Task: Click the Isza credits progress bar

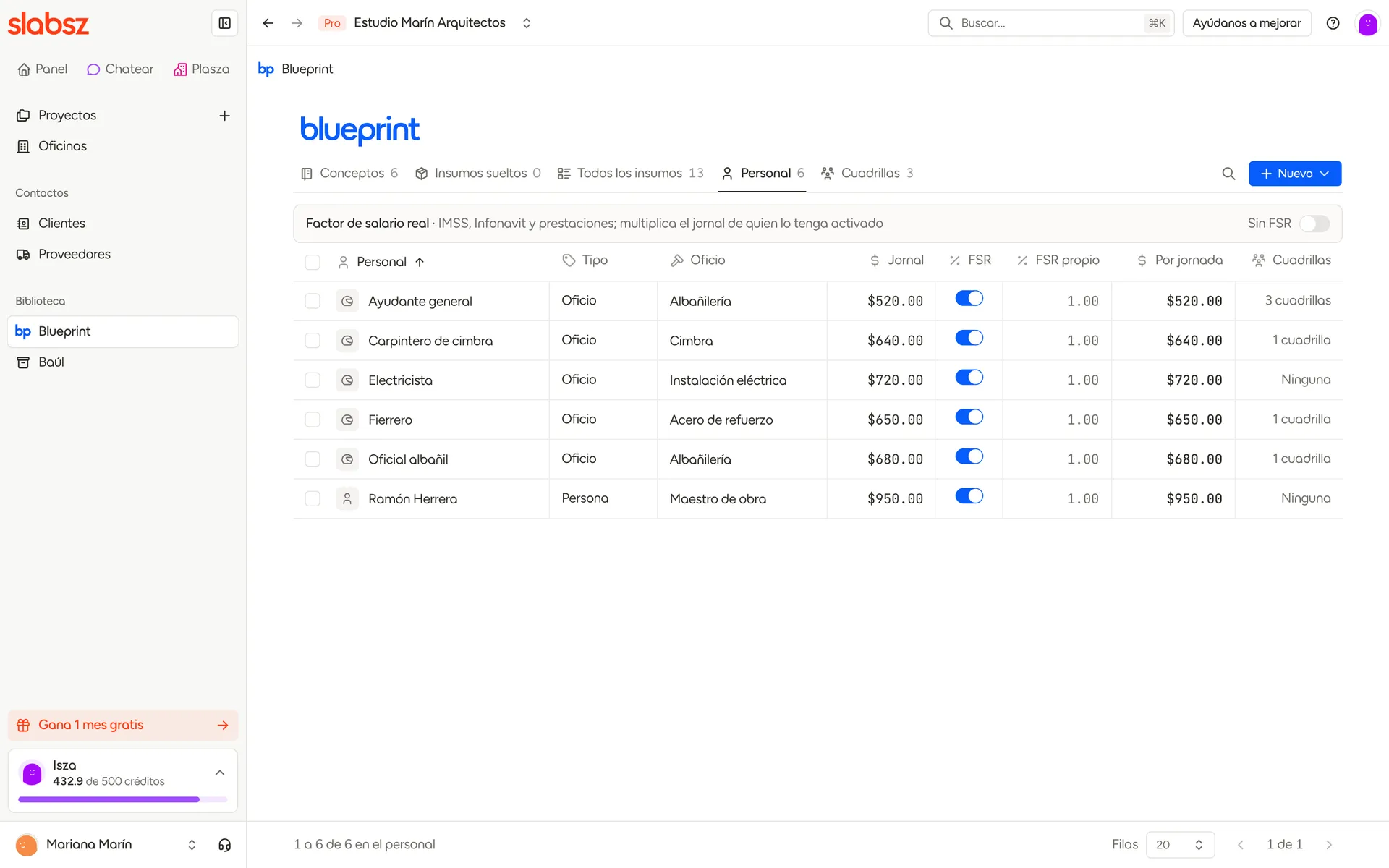Action: [x=123, y=799]
